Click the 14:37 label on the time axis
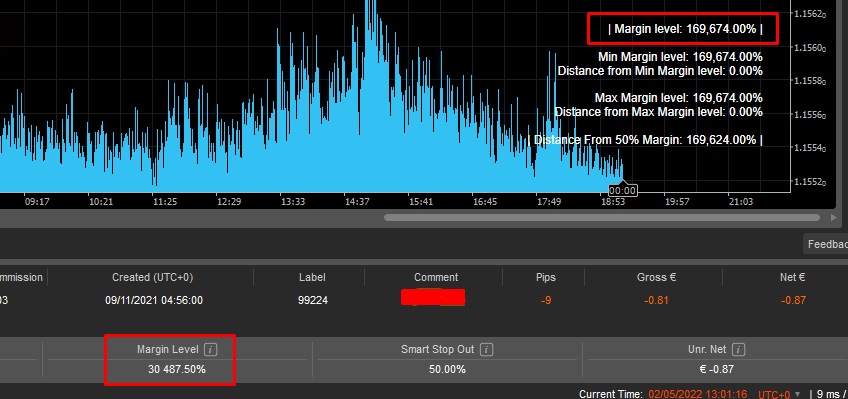848x399 pixels. click(357, 202)
